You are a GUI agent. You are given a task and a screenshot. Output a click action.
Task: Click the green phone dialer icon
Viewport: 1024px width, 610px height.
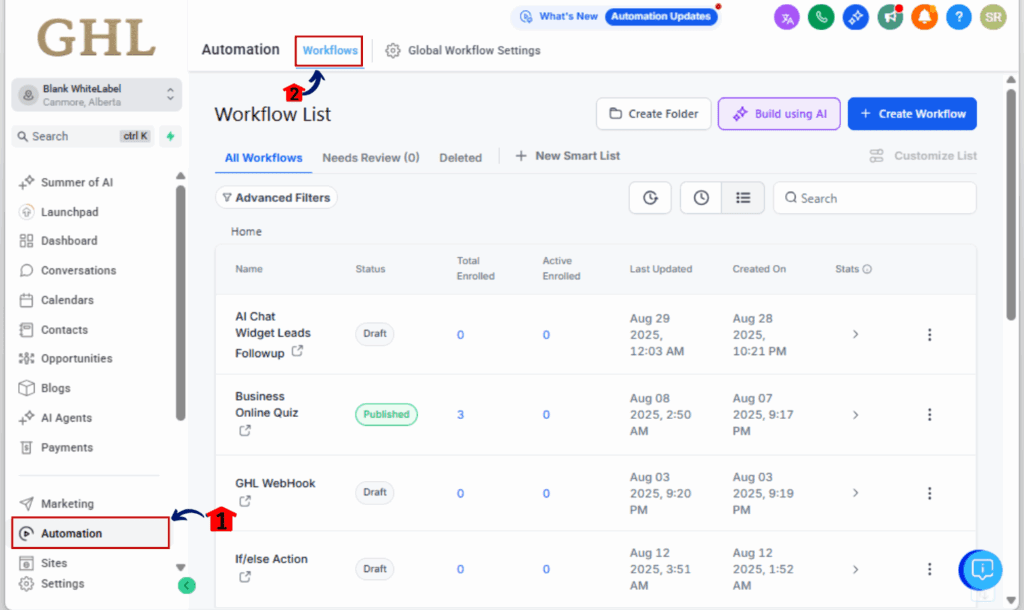click(821, 18)
